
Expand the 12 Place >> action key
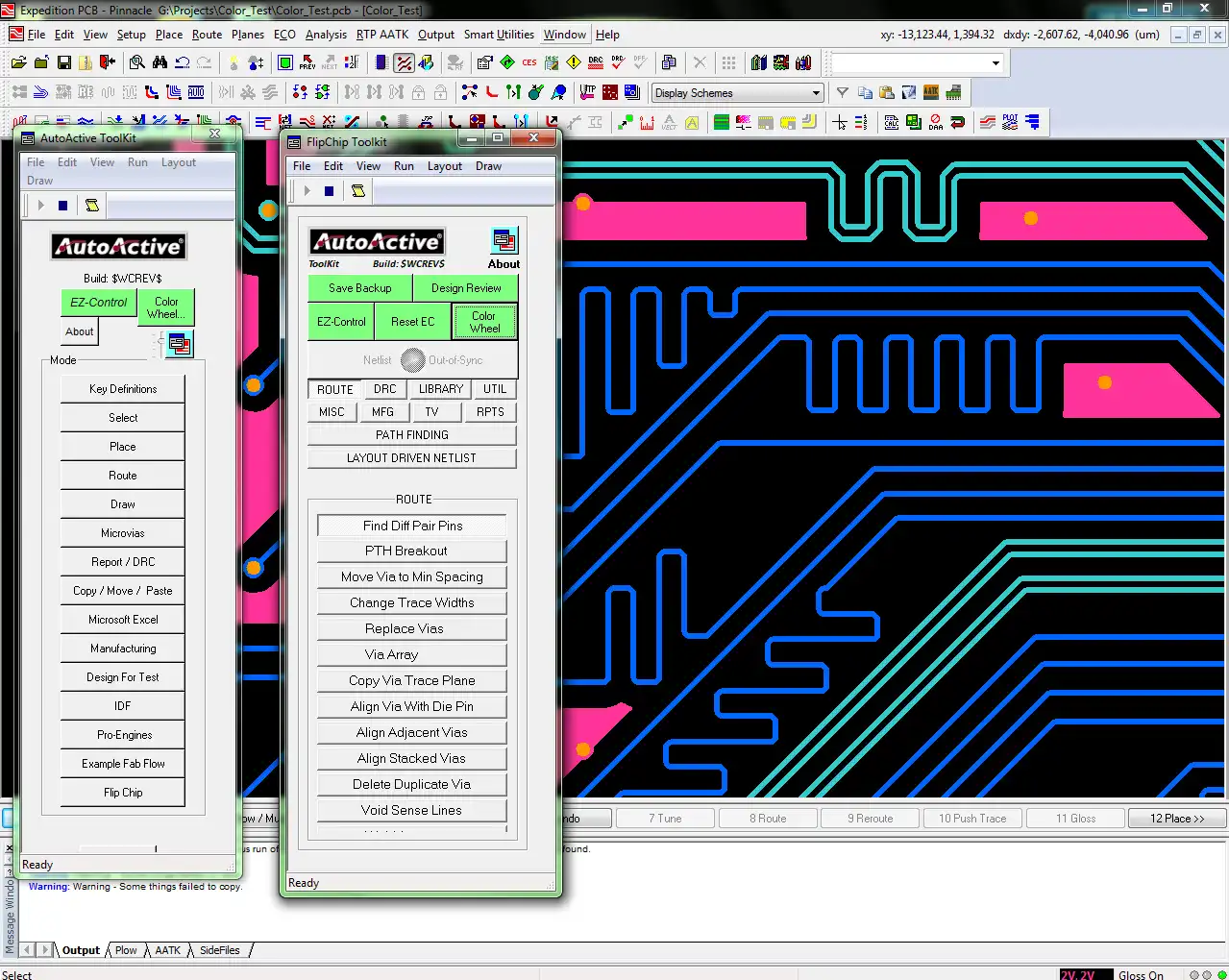(x=1177, y=819)
